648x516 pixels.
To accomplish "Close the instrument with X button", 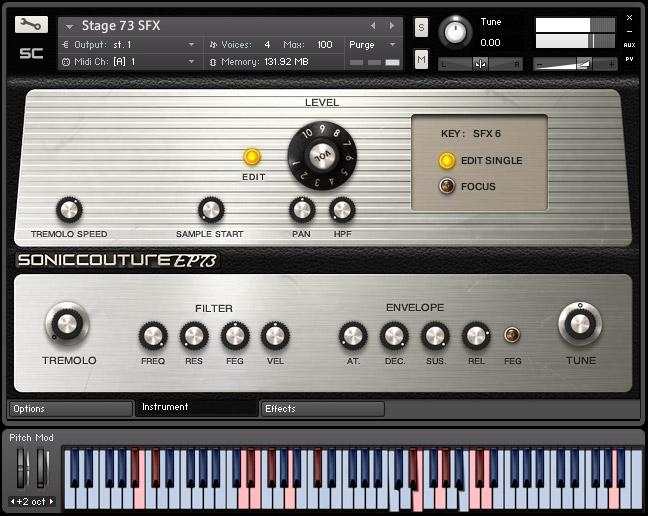I will (629, 17).
